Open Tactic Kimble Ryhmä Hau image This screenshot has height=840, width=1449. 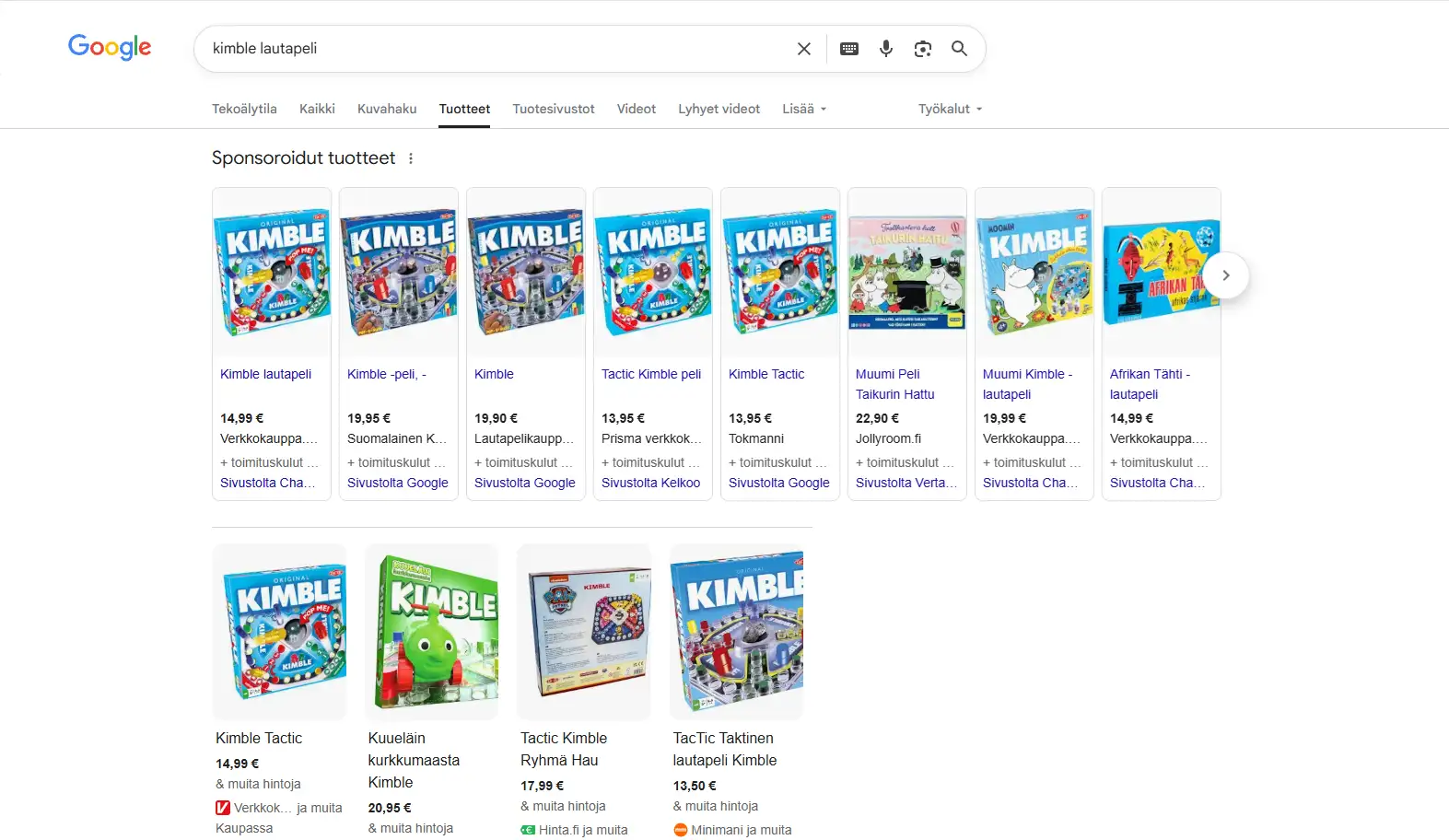click(584, 632)
